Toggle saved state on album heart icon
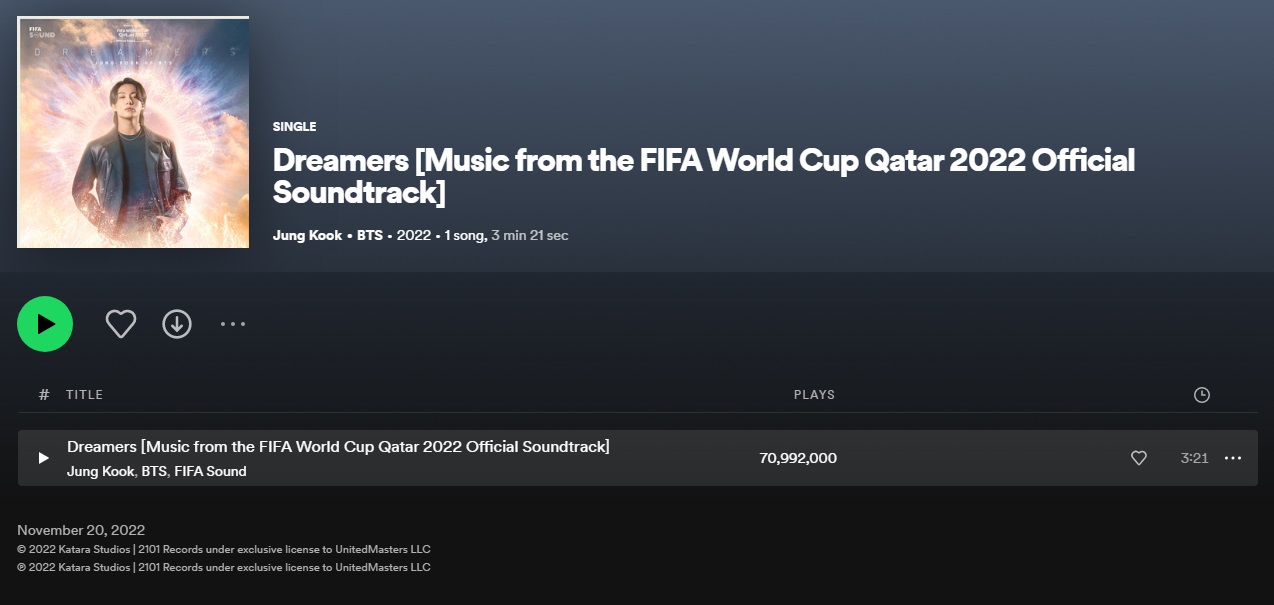This screenshot has height=605, width=1274. point(121,324)
